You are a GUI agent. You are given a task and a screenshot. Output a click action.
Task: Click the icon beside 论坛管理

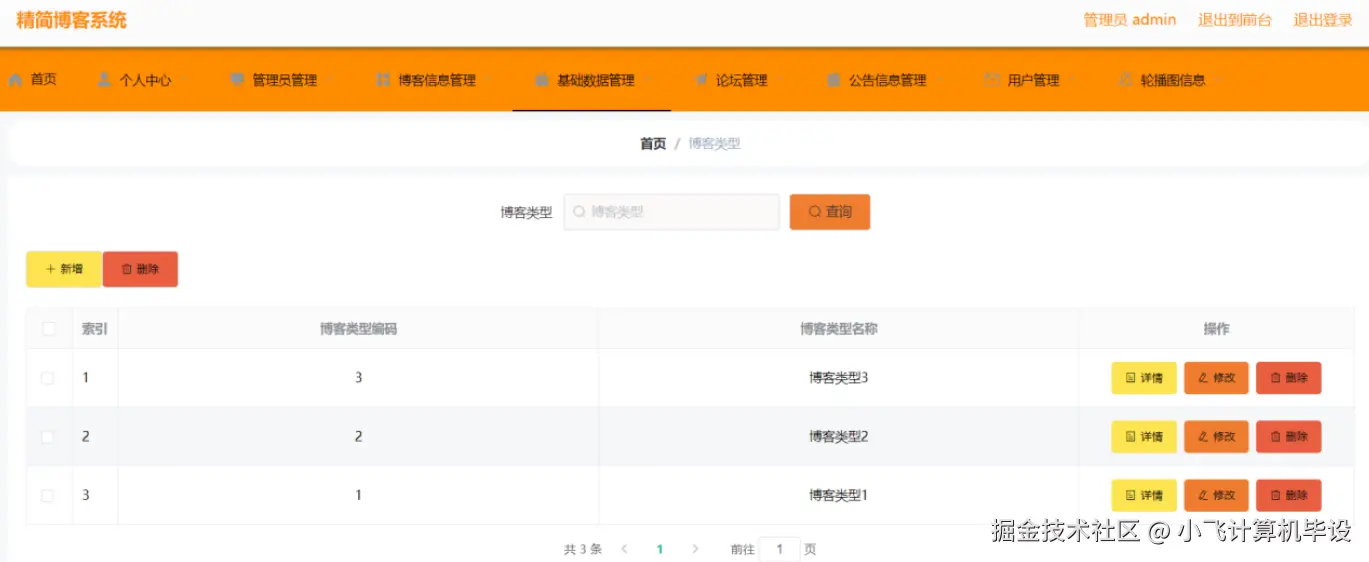(x=701, y=80)
